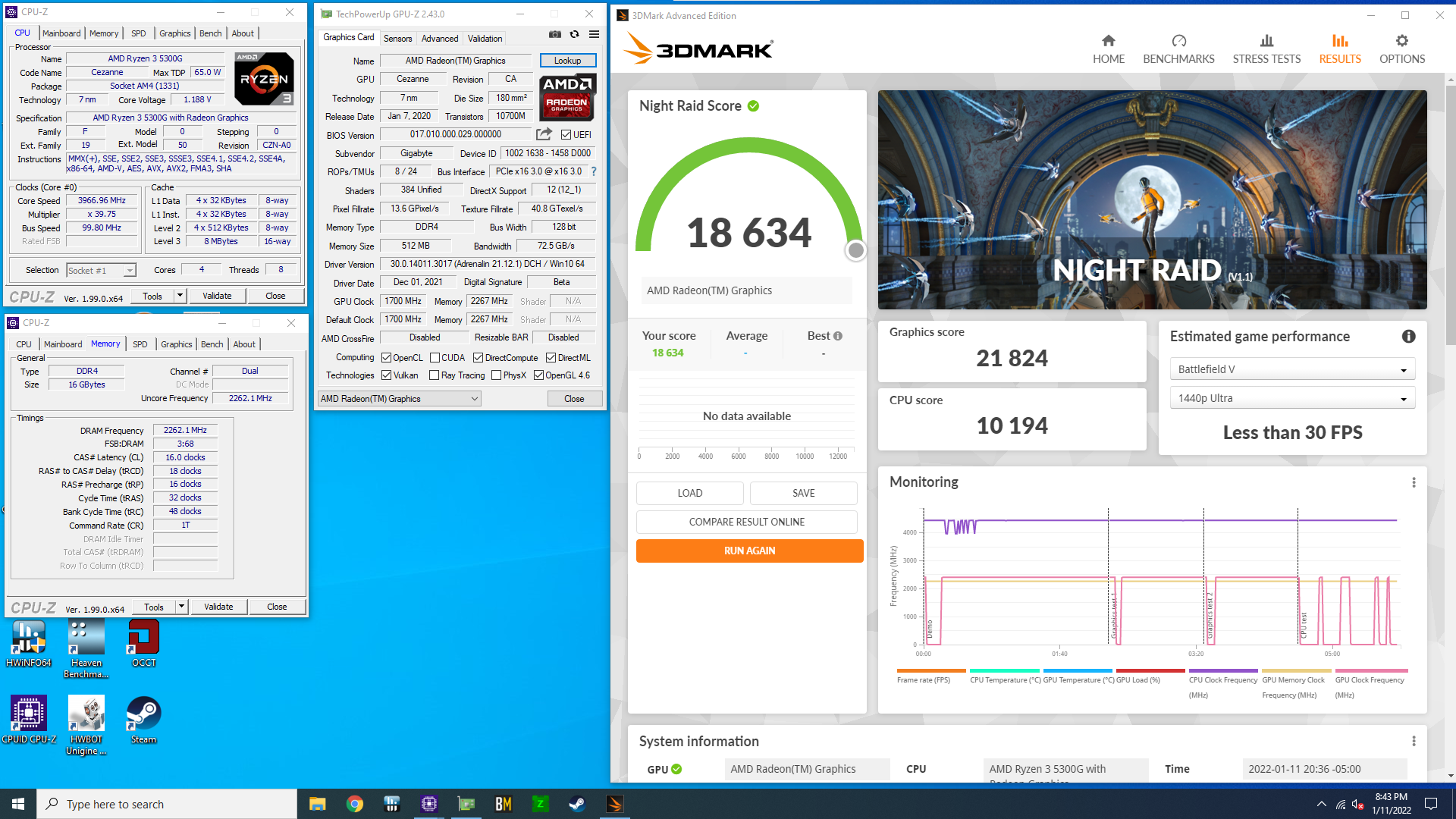Toggle the CUDA checkbox
This screenshot has width=1456, height=819.
click(435, 358)
